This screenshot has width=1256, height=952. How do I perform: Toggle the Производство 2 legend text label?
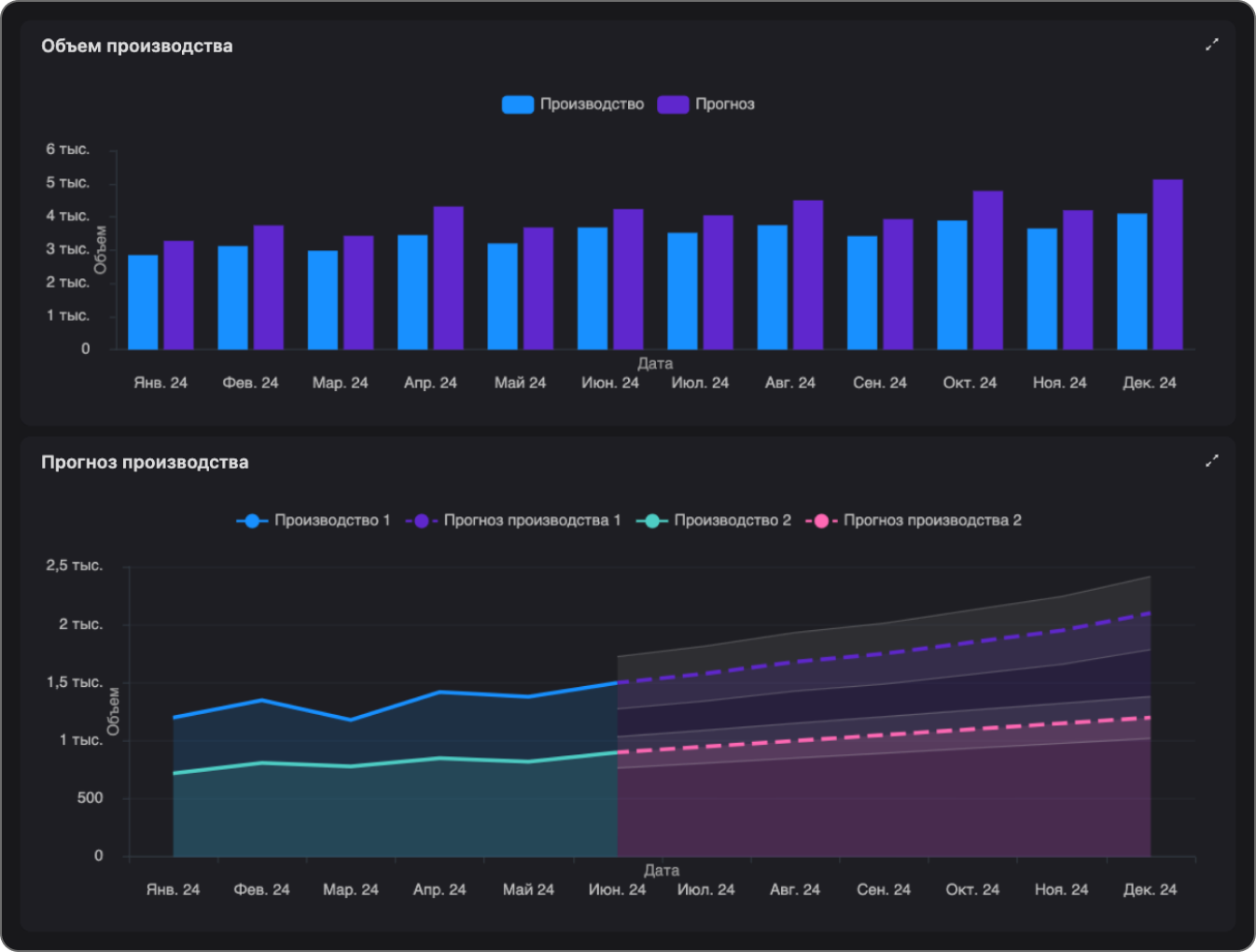click(733, 521)
